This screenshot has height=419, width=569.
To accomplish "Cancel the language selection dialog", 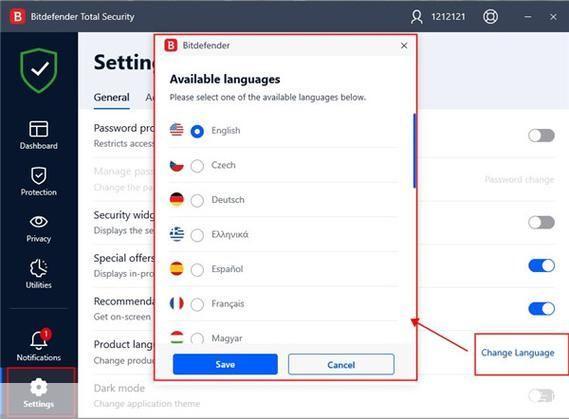I will point(341,365).
